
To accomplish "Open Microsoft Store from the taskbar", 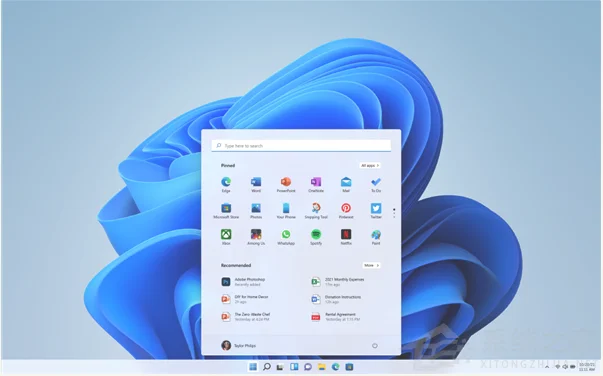I will [x=349, y=367].
